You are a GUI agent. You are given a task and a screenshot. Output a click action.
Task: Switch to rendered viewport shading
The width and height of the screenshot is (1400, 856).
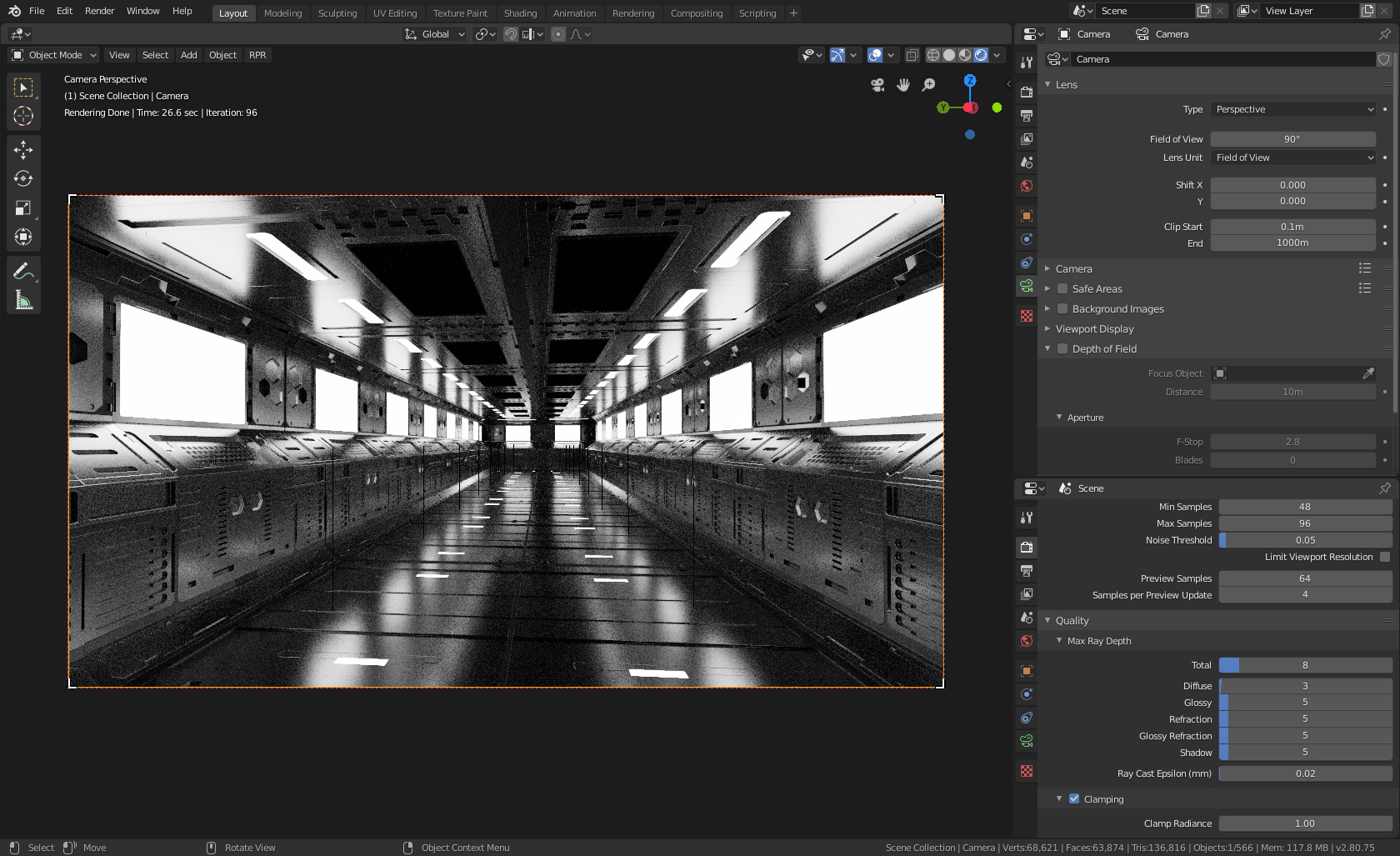coord(981,55)
